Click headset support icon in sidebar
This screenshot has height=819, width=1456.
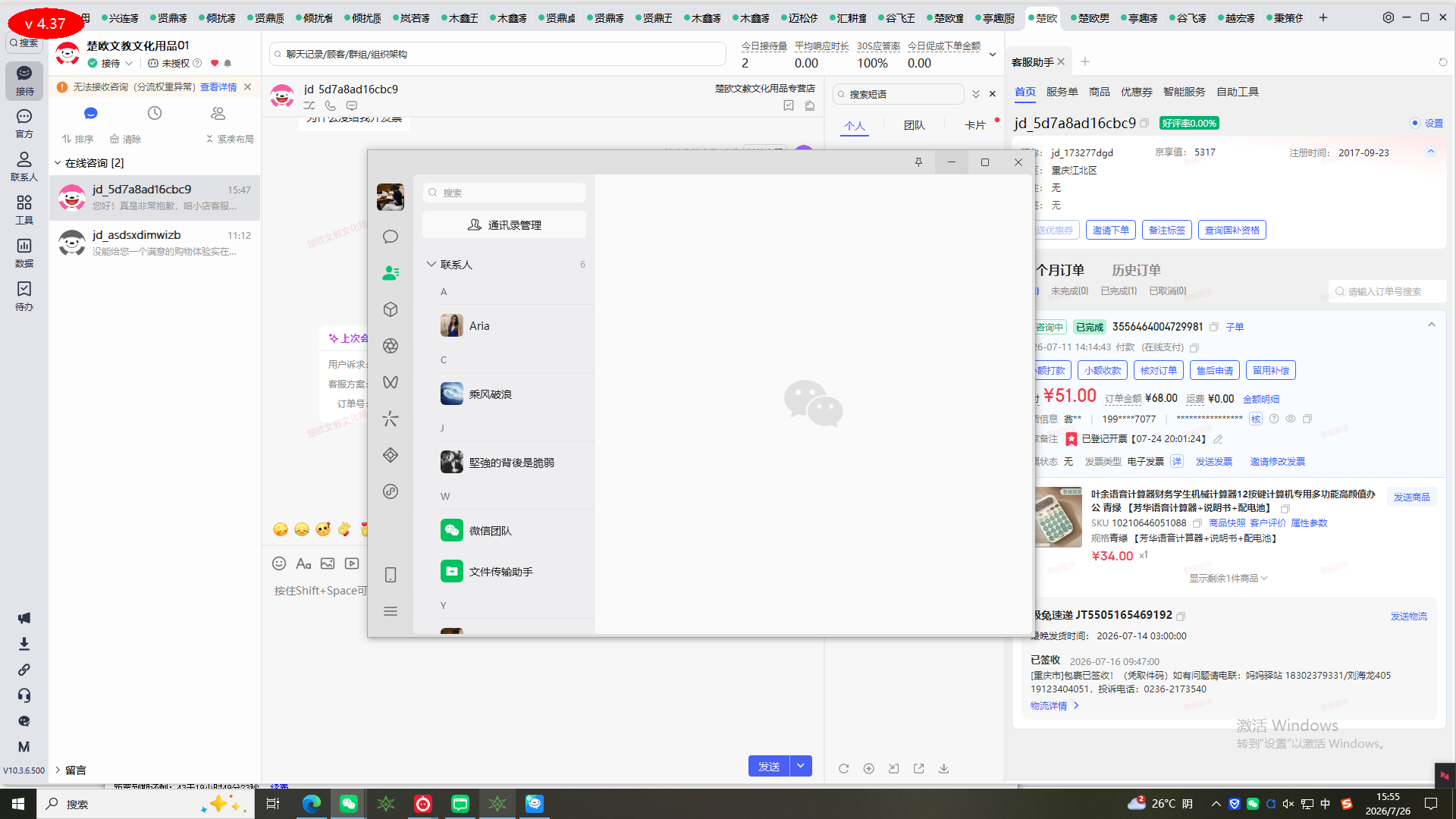(x=24, y=695)
